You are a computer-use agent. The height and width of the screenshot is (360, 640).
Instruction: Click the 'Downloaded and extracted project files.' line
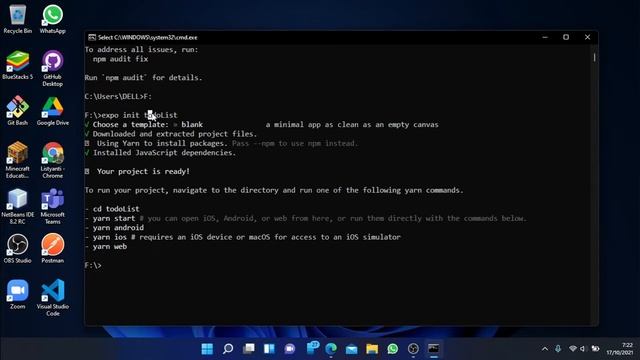point(175,134)
